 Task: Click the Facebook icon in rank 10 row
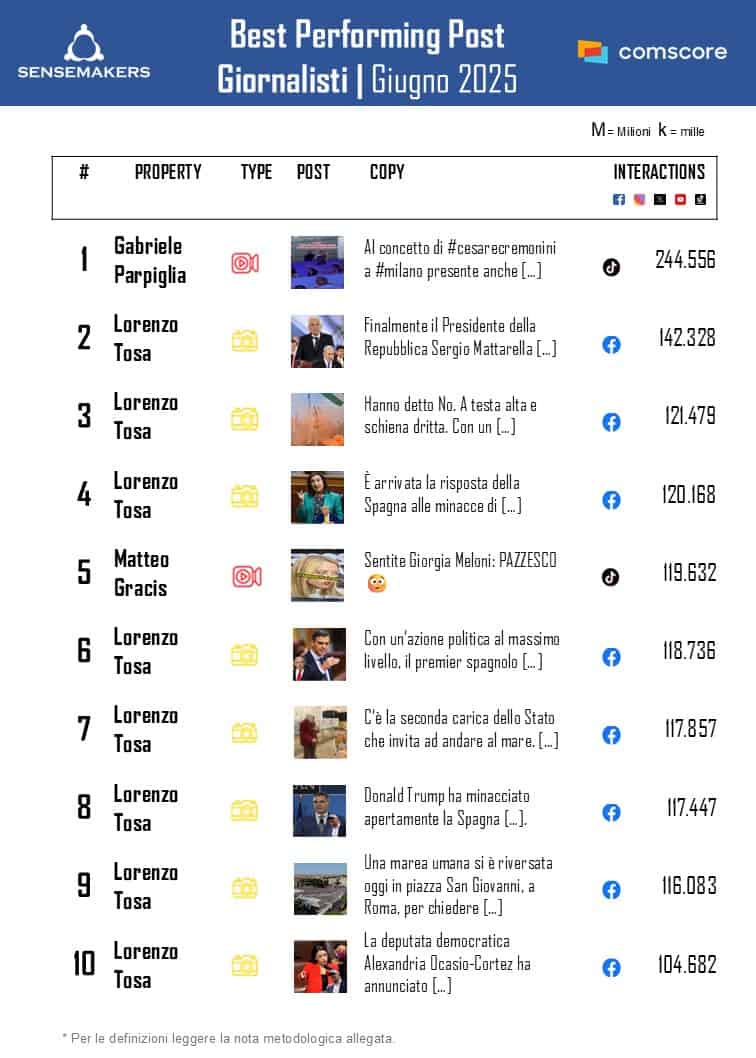[611, 967]
